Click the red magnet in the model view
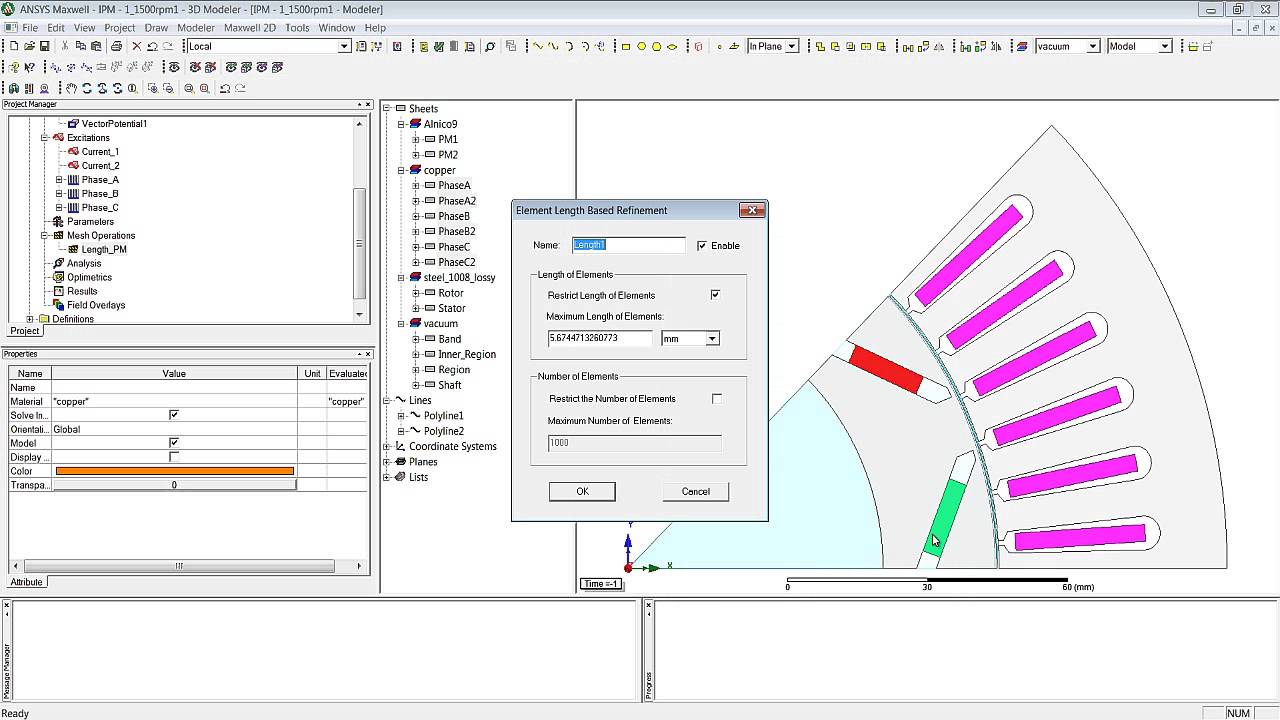This screenshot has height=720, width=1280. (886, 369)
